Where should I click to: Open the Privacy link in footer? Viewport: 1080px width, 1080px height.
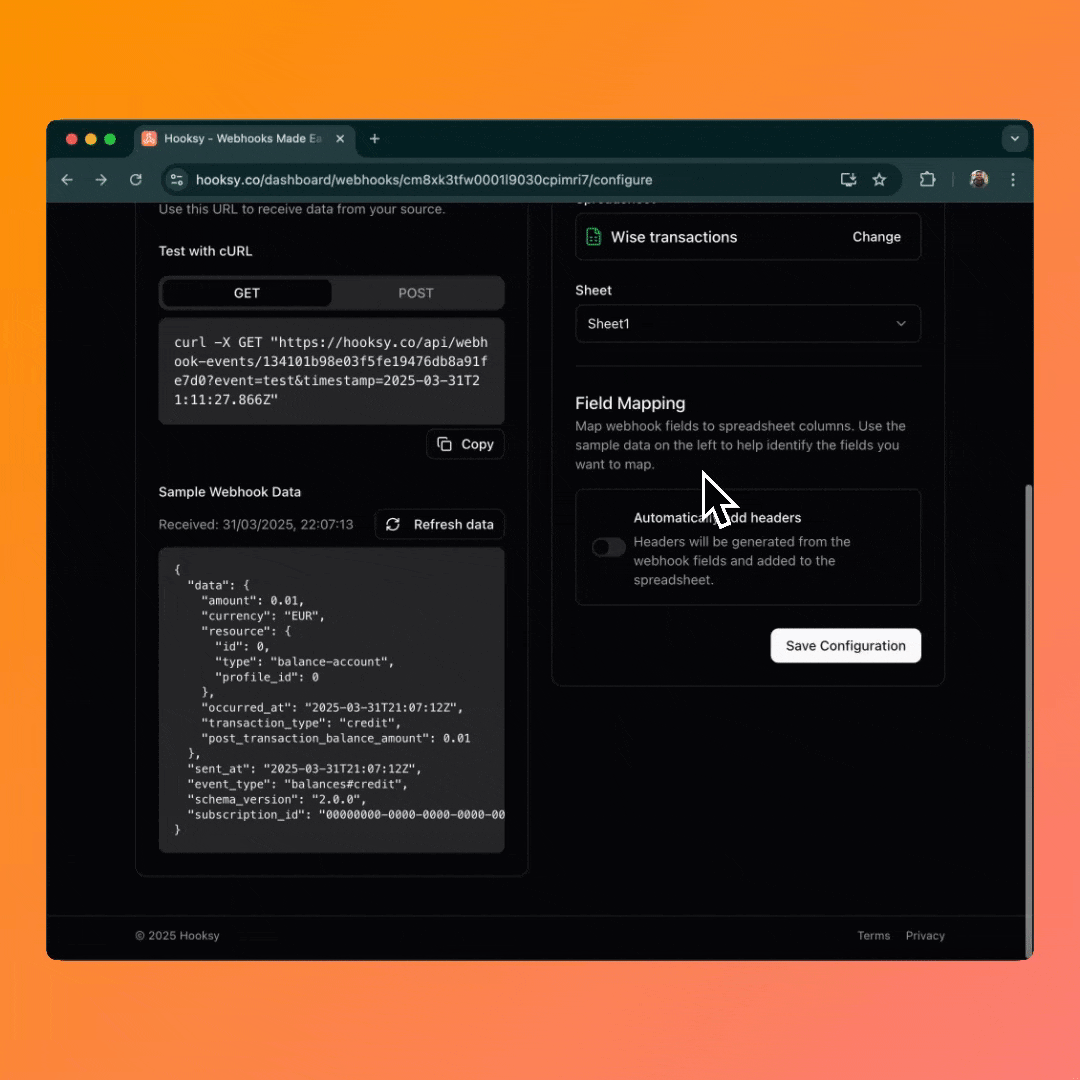point(925,935)
